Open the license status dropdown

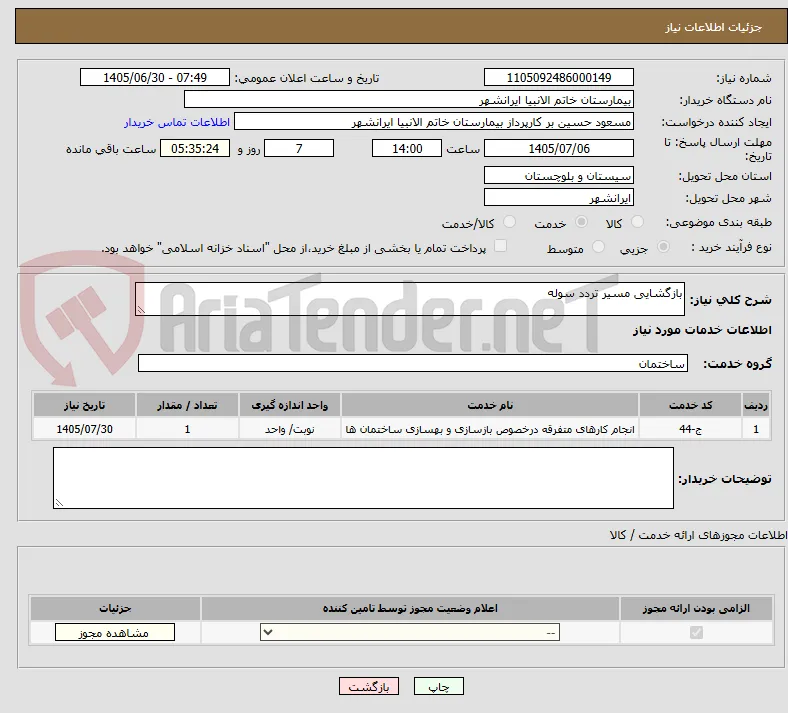(x=410, y=632)
